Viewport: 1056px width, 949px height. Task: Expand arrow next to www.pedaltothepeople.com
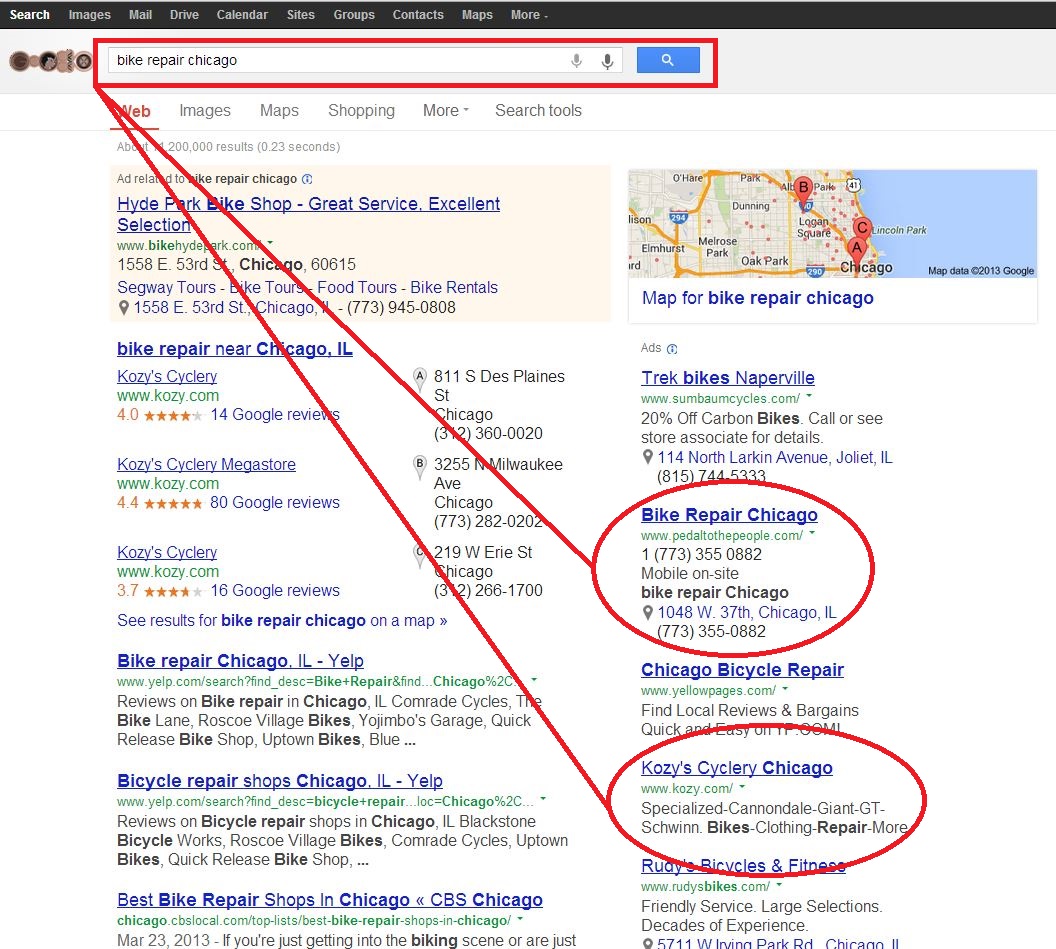812,533
